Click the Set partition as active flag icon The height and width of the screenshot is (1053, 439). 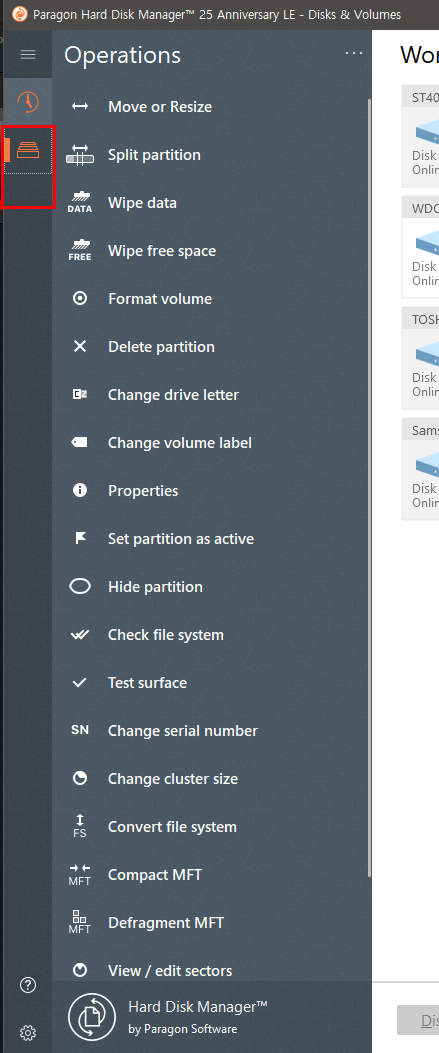pos(80,539)
